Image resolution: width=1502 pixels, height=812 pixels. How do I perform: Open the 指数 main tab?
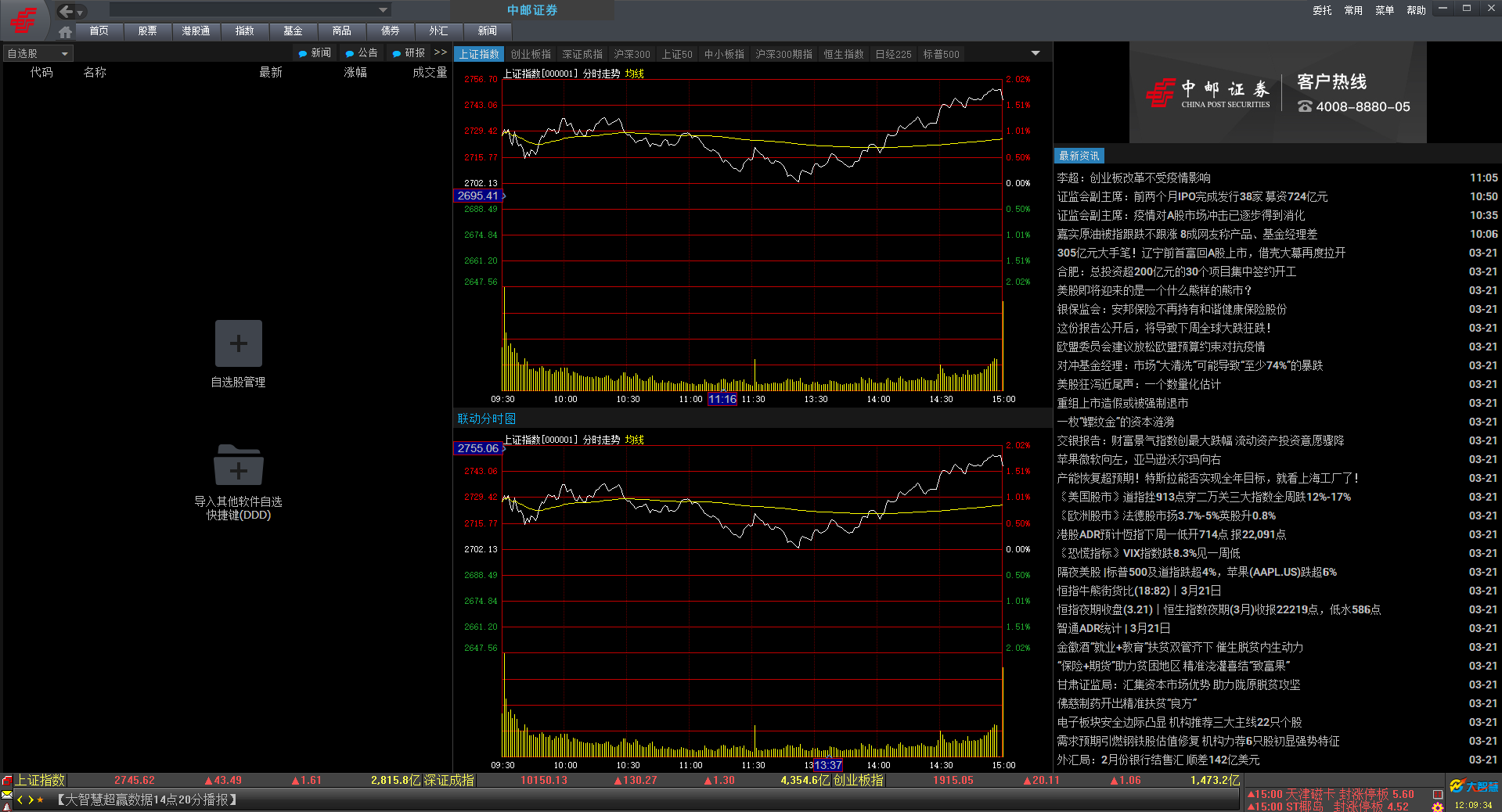click(x=244, y=31)
